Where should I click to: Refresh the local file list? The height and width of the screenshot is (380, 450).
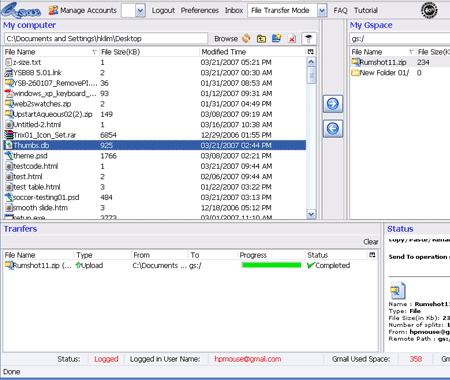246,38
